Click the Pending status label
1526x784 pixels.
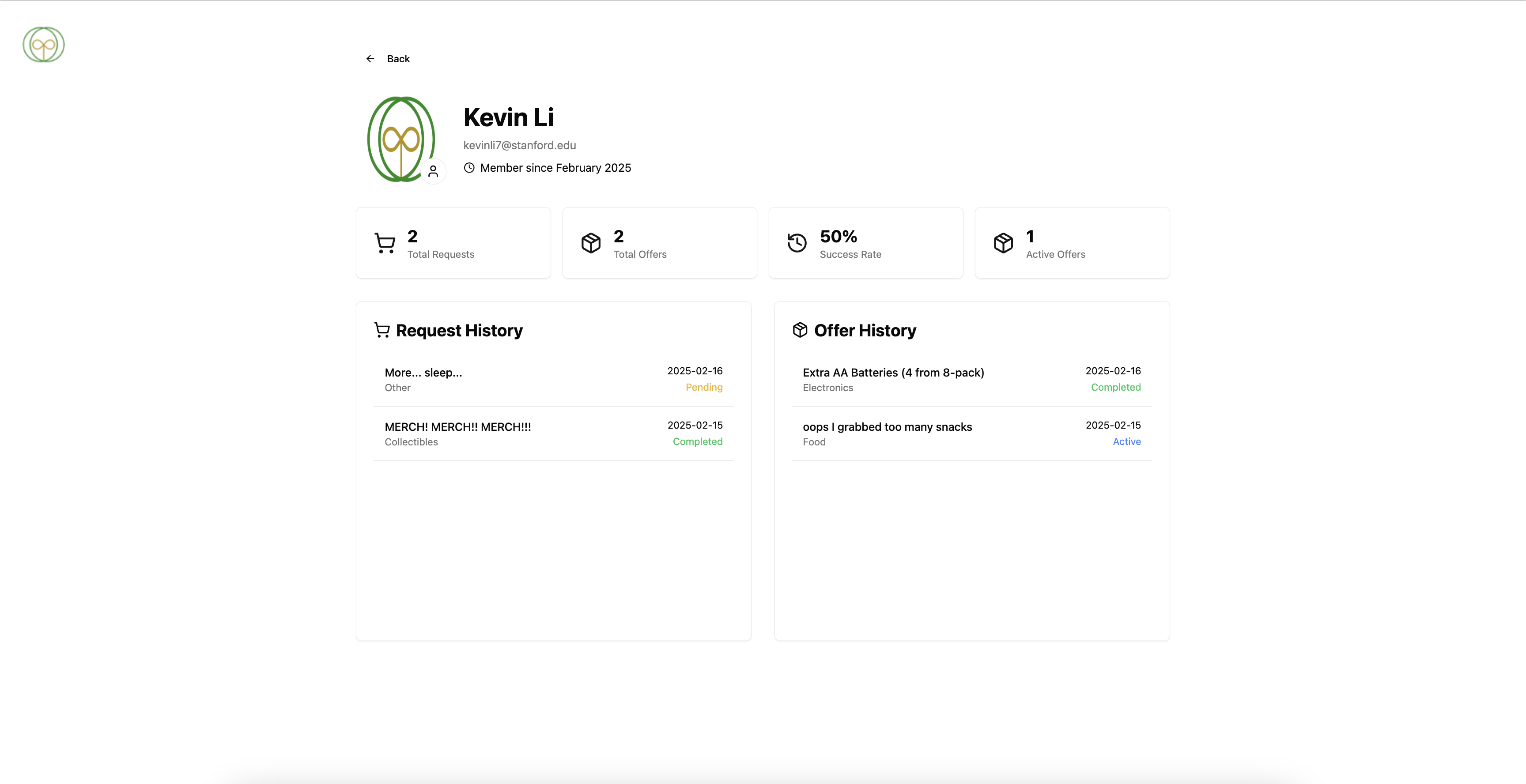[704, 387]
